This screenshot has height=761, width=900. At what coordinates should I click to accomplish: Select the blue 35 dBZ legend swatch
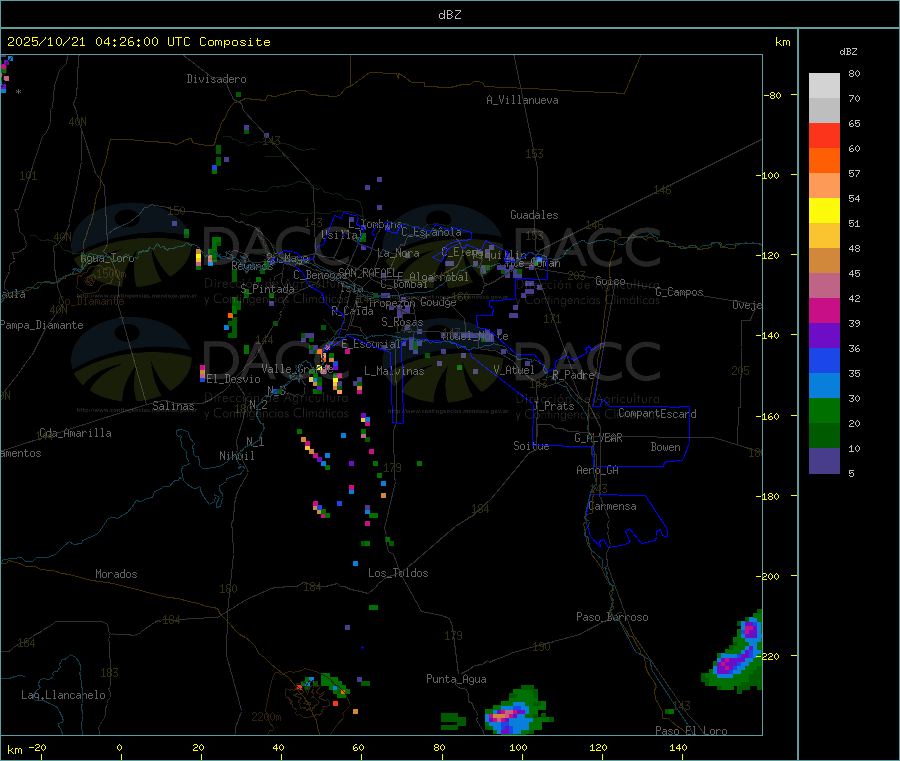coord(824,360)
